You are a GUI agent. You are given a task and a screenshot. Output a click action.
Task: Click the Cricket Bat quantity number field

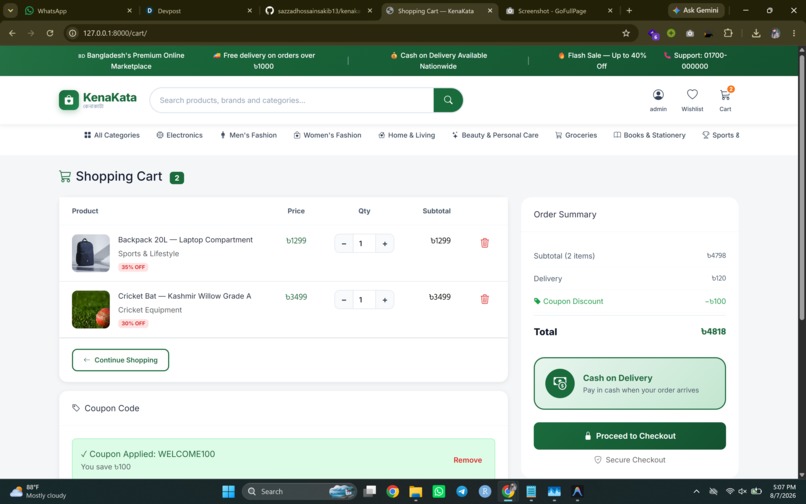(x=364, y=299)
